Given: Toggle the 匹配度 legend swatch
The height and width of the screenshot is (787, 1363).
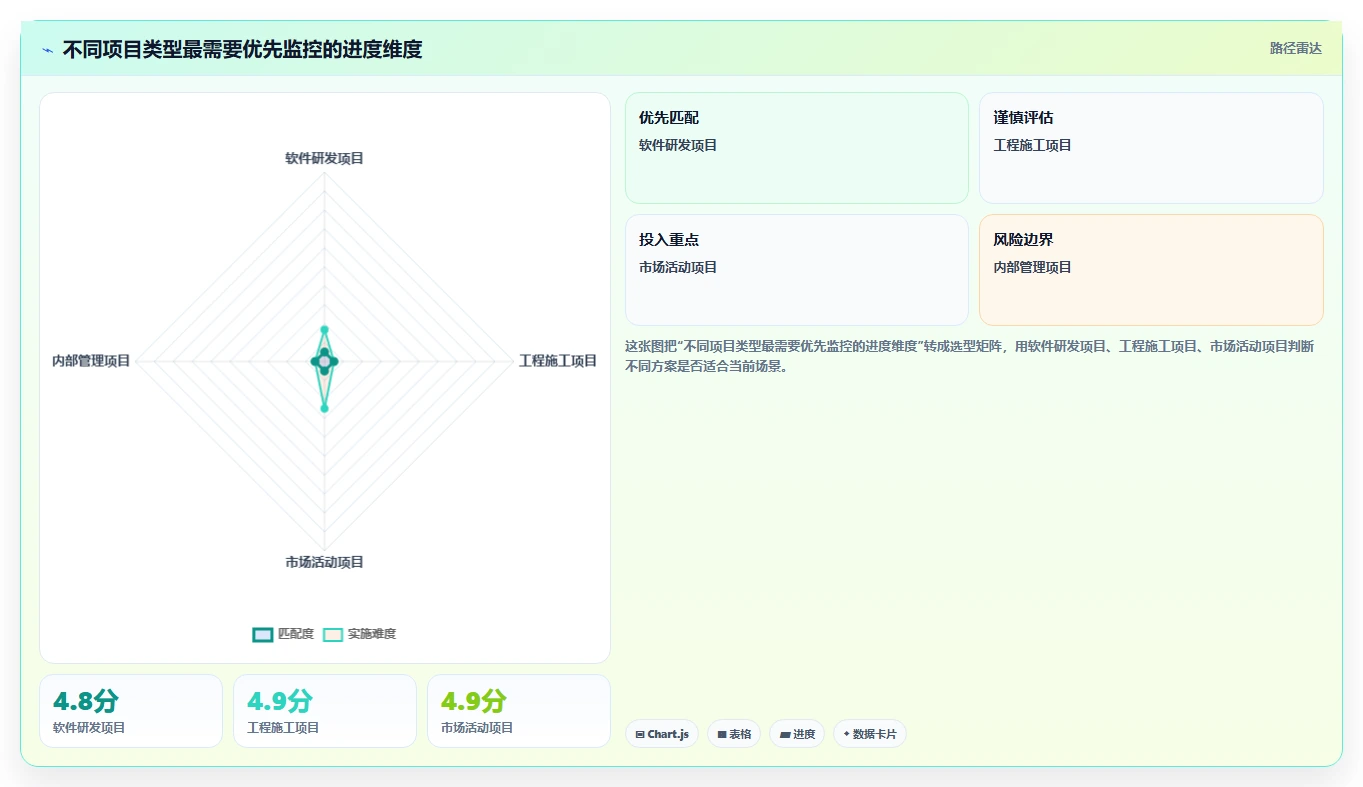Looking at the screenshot, I should (263, 634).
